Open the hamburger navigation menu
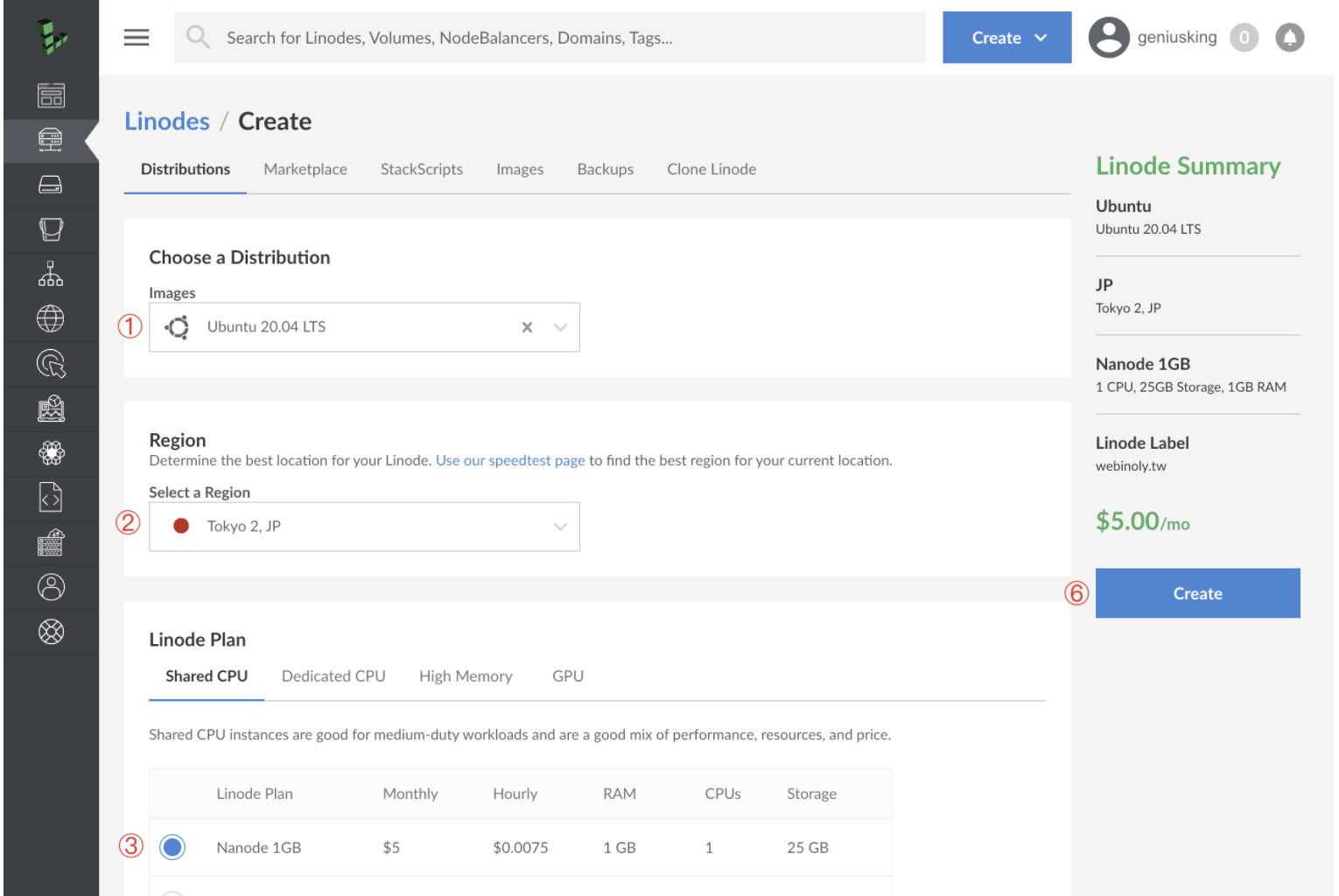1339x896 pixels. 137,38
